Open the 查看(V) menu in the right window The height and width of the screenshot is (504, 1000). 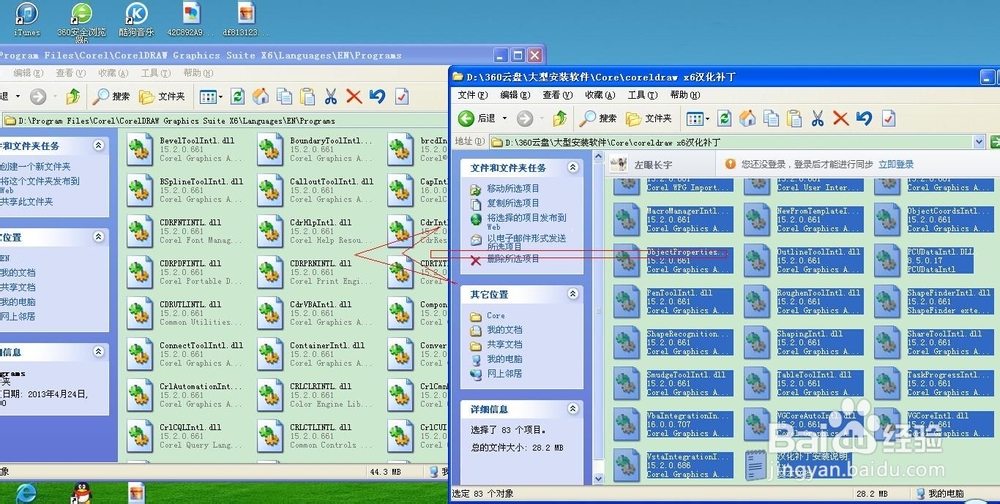[x=558, y=95]
